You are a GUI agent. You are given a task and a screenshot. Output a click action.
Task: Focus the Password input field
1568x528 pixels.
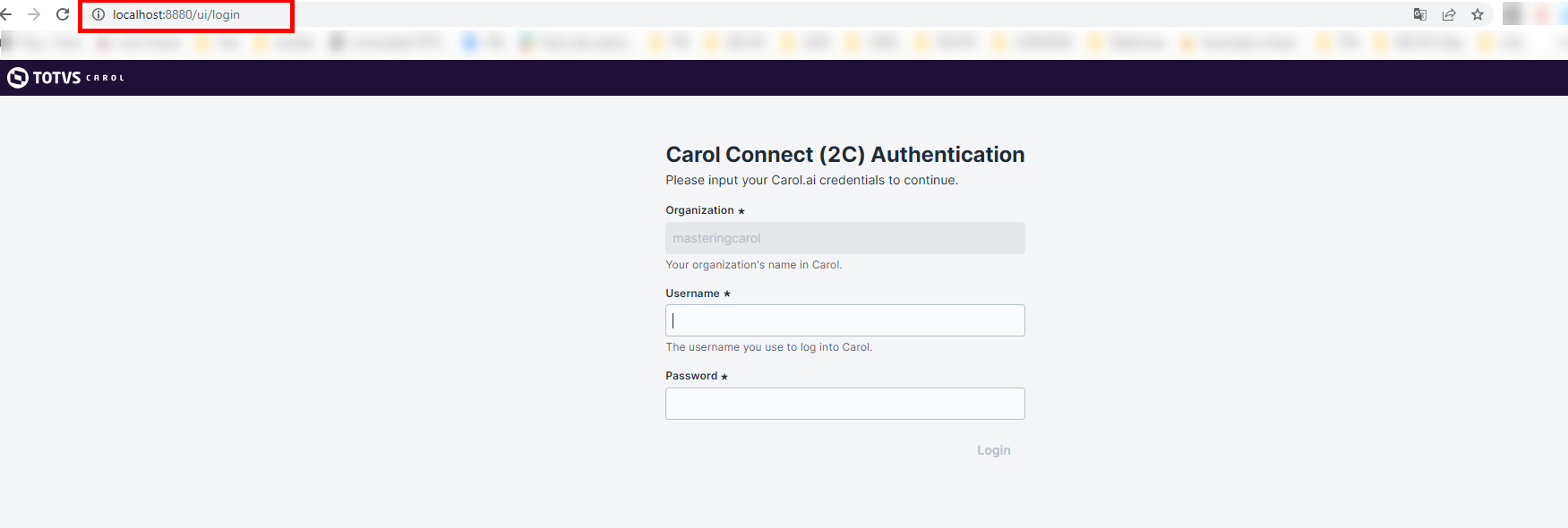point(844,403)
